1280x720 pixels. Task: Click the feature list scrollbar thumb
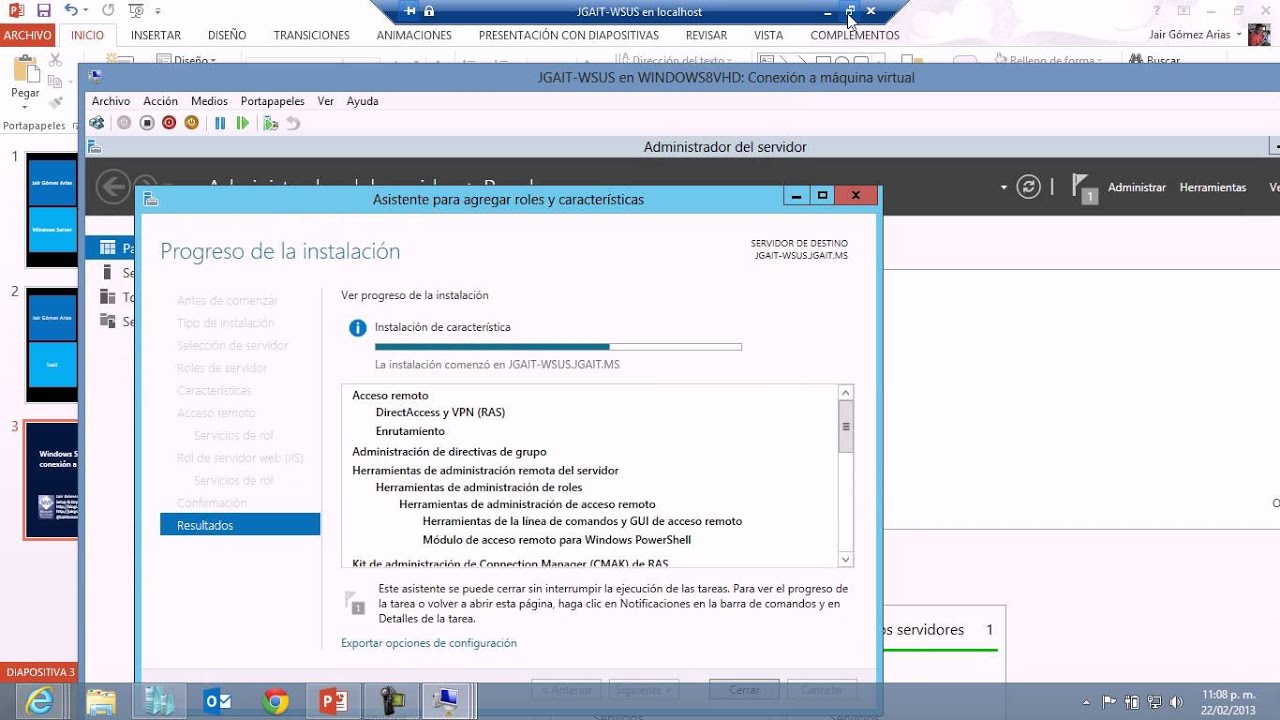[846, 426]
